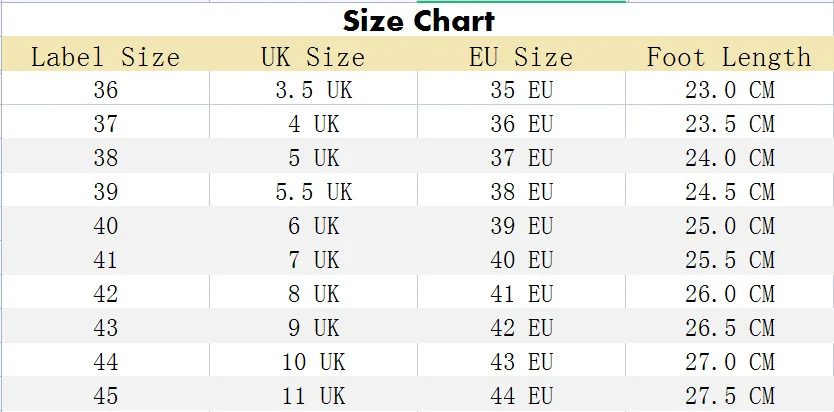Select the Foot Length header cell
This screenshot has height=412, width=834.
pyautogui.click(x=730, y=54)
